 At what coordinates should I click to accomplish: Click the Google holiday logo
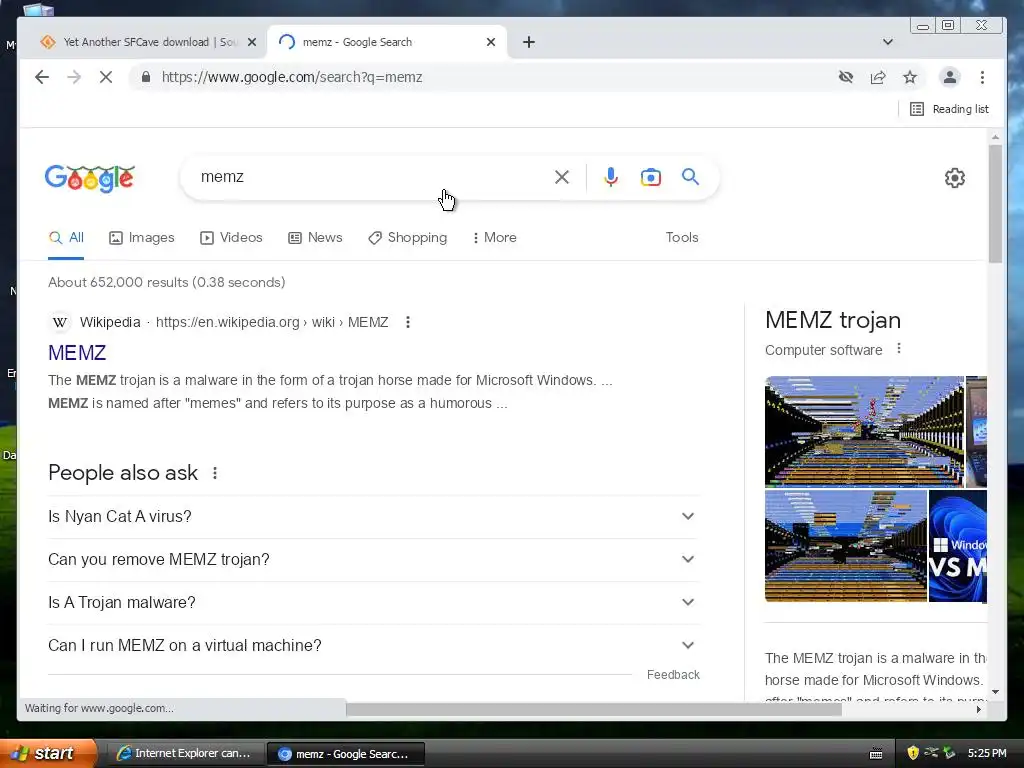pyautogui.click(x=89, y=178)
